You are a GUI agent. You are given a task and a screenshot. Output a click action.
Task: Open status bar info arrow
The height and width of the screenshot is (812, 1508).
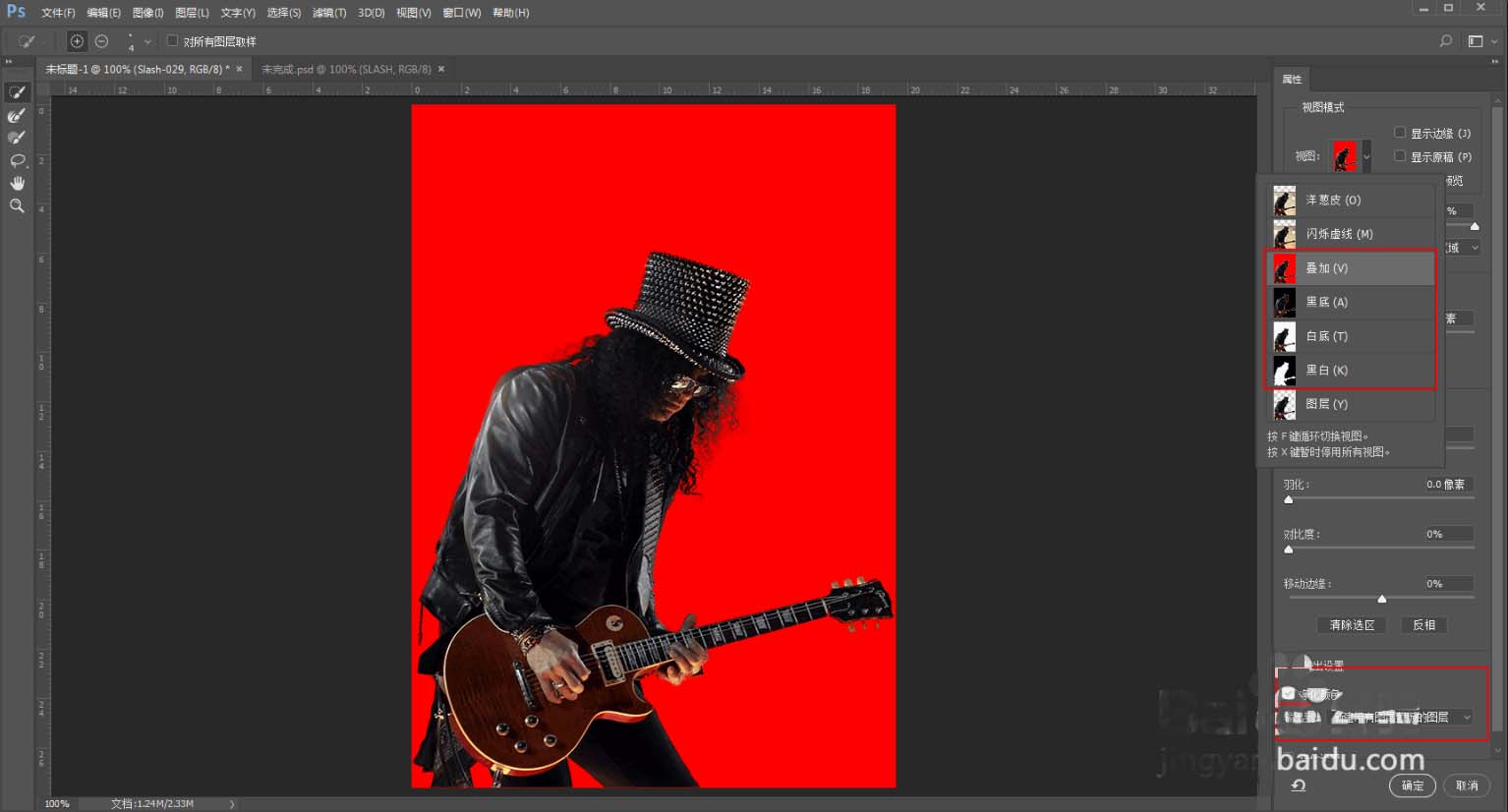[232, 804]
